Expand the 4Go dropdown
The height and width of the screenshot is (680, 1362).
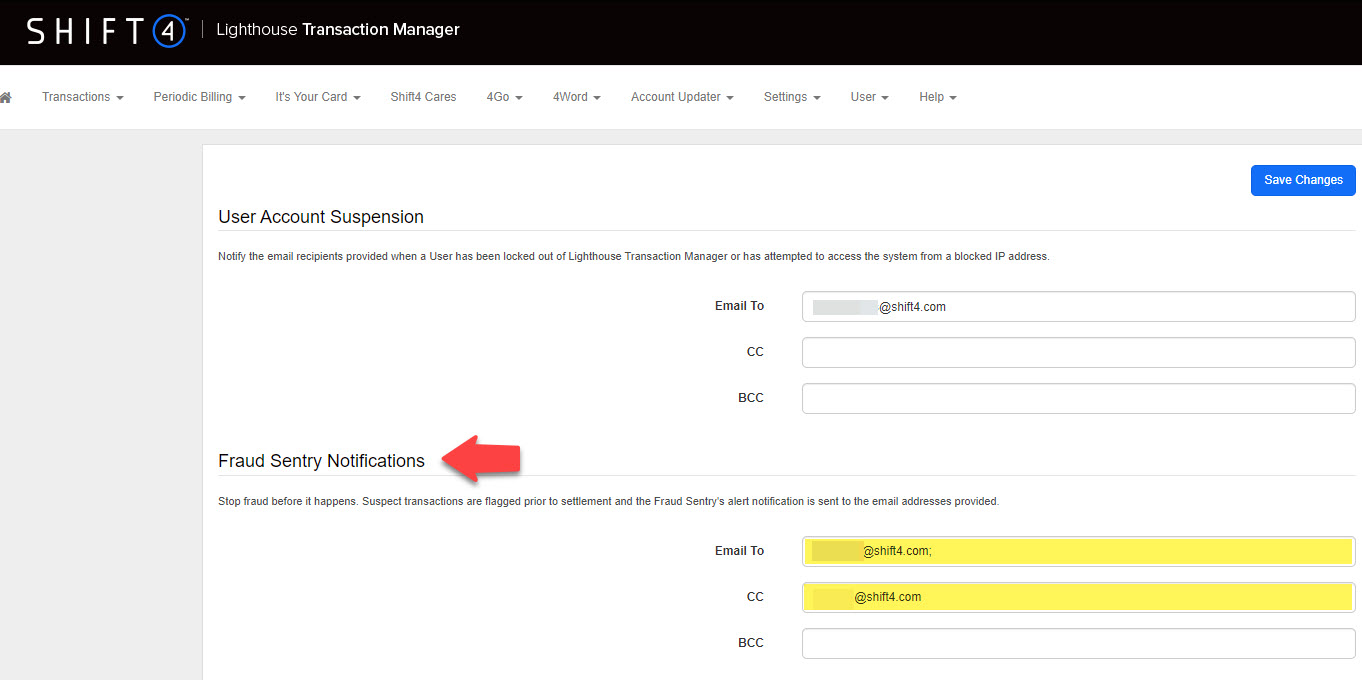tap(504, 97)
